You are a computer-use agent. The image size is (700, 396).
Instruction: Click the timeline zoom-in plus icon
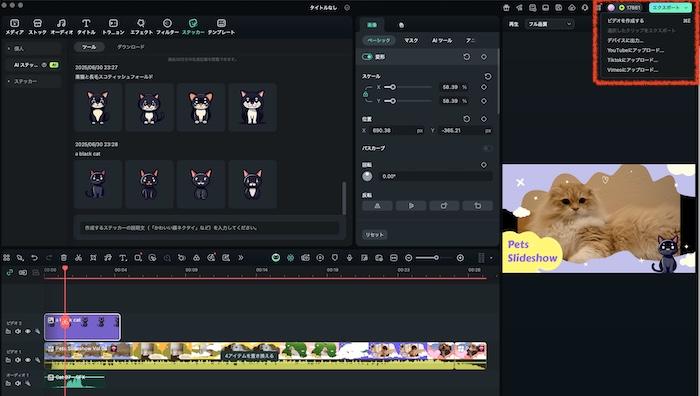tap(460, 258)
